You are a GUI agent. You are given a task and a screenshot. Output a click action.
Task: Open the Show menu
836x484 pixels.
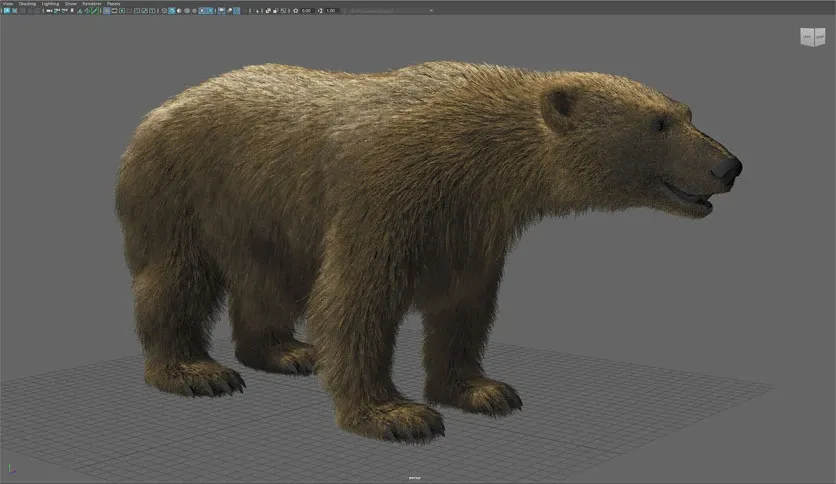click(71, 4)
